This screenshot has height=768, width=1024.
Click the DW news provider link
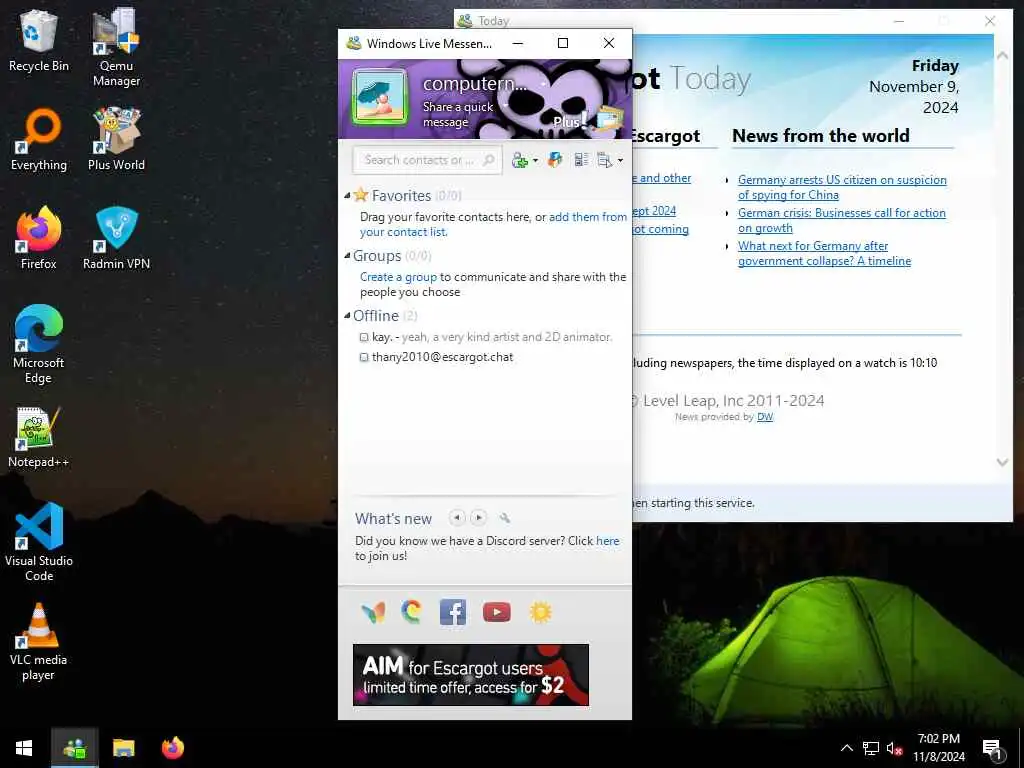coord(765,417)
